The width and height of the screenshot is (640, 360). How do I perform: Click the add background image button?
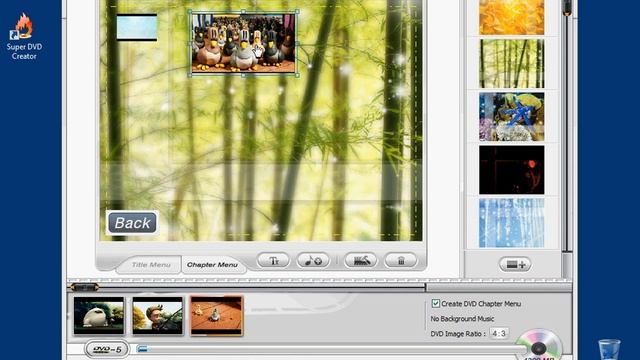[x=515, y=264]
